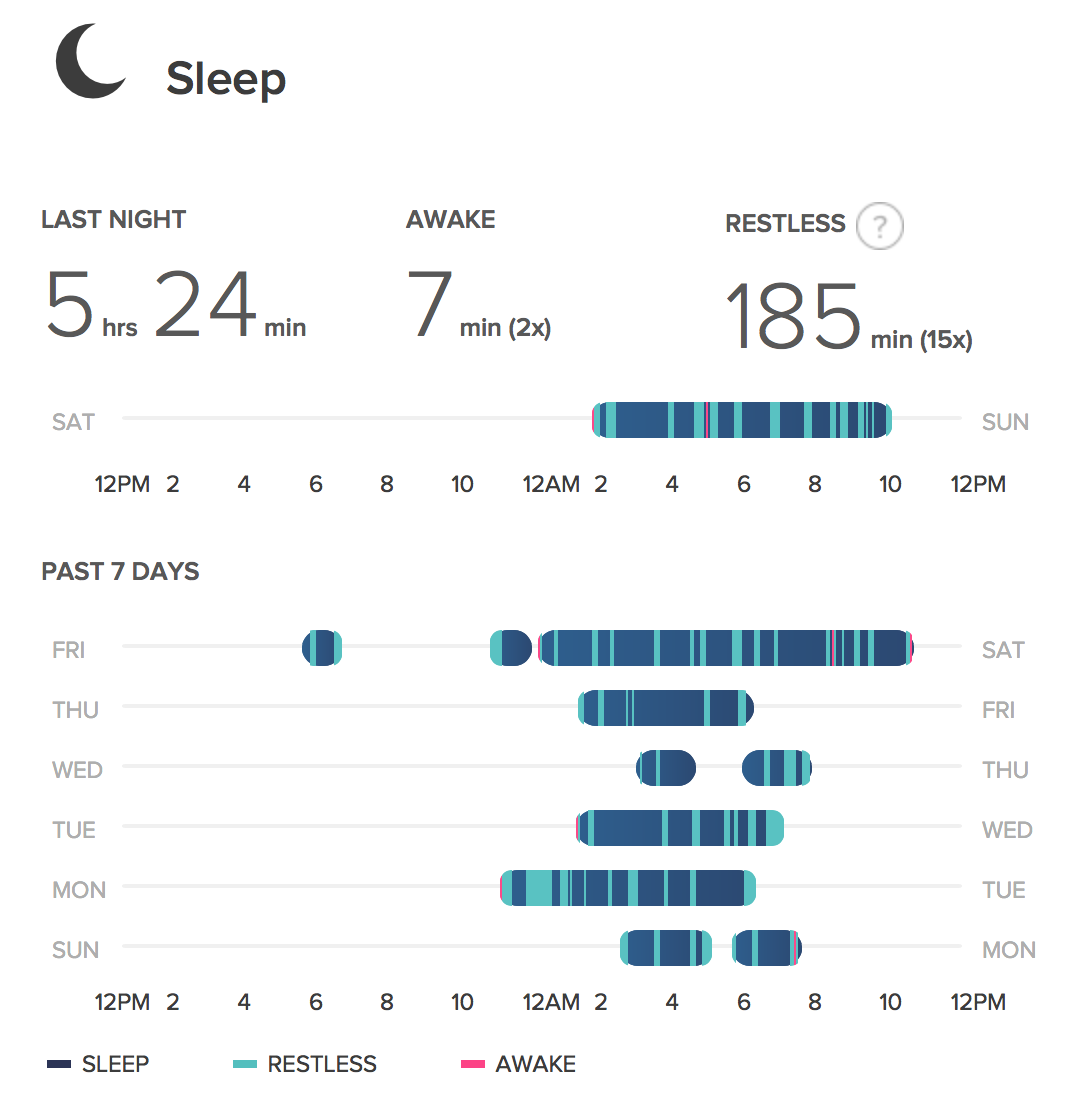The image size is (1066, 1094).
Task: Click last night's SAT to SUN sleep bar
Action: (x=741, y=420)
